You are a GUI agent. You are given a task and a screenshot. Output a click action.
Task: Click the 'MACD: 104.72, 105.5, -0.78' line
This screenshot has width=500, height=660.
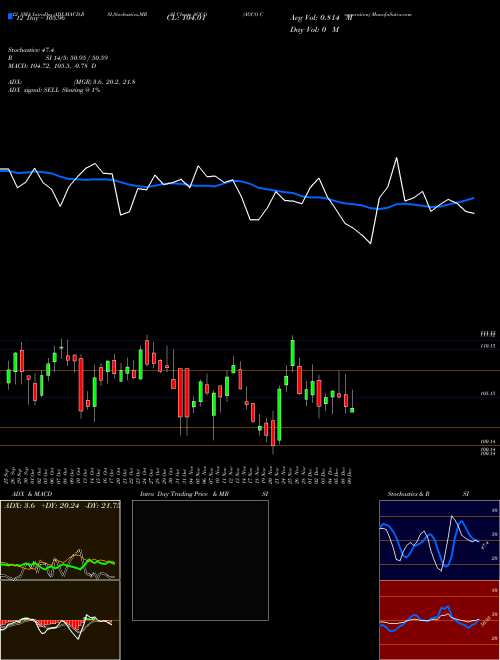click(52, 66)
